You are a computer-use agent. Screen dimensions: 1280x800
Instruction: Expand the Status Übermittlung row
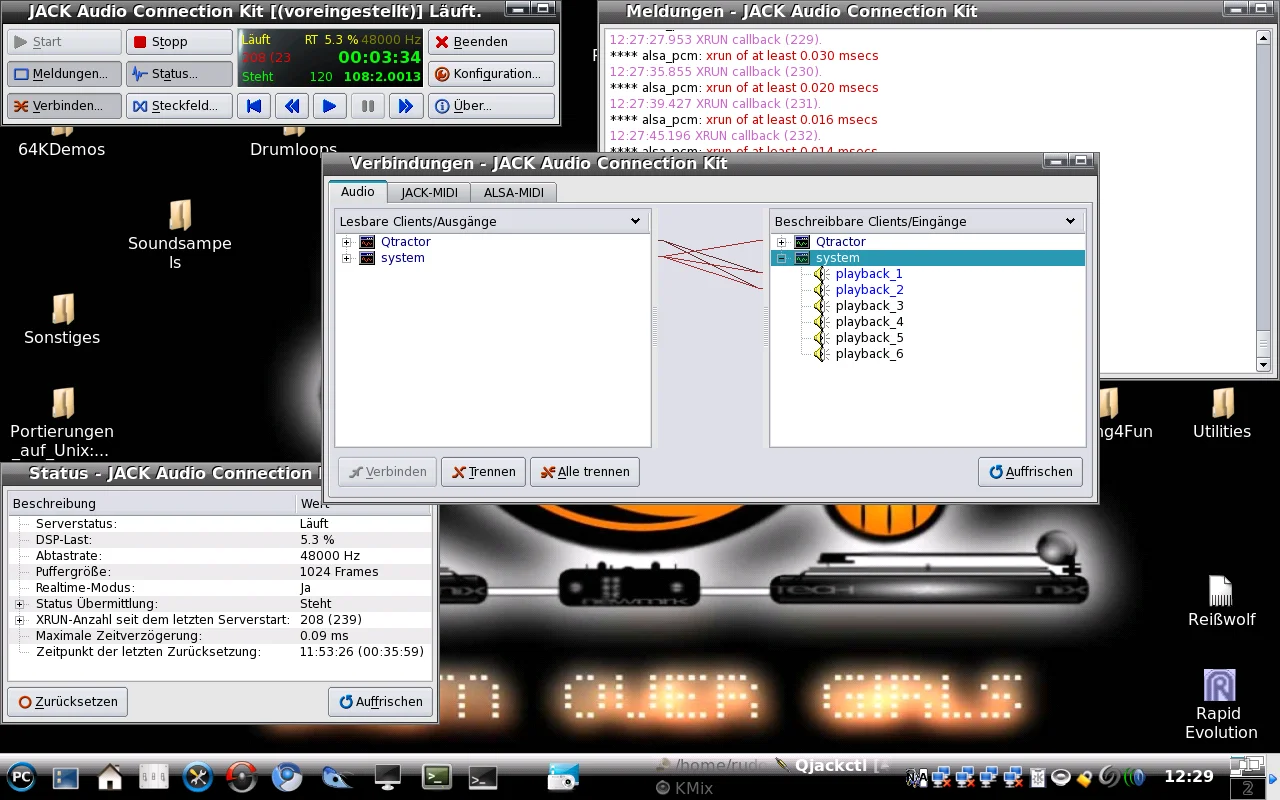19,604
